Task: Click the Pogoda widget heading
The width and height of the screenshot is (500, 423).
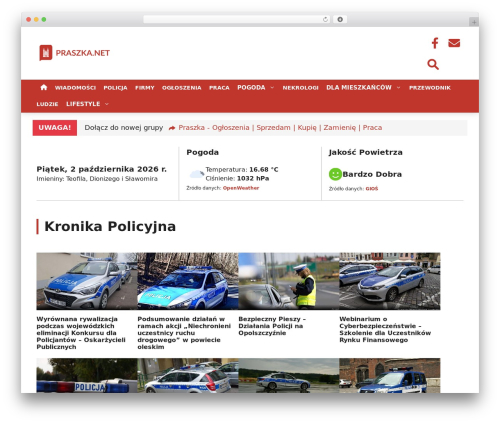Action: [203, 152]
